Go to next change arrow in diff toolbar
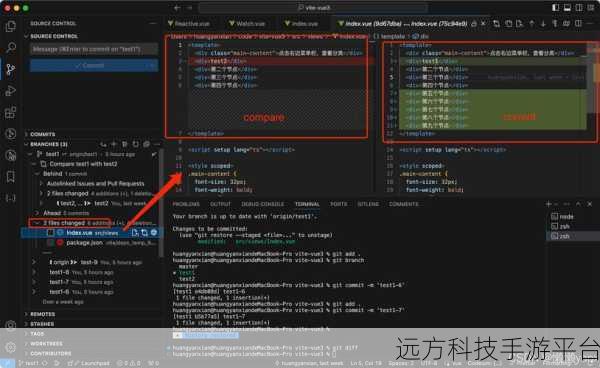The height and width of the screenshot is (368, 600). (543, 24)
